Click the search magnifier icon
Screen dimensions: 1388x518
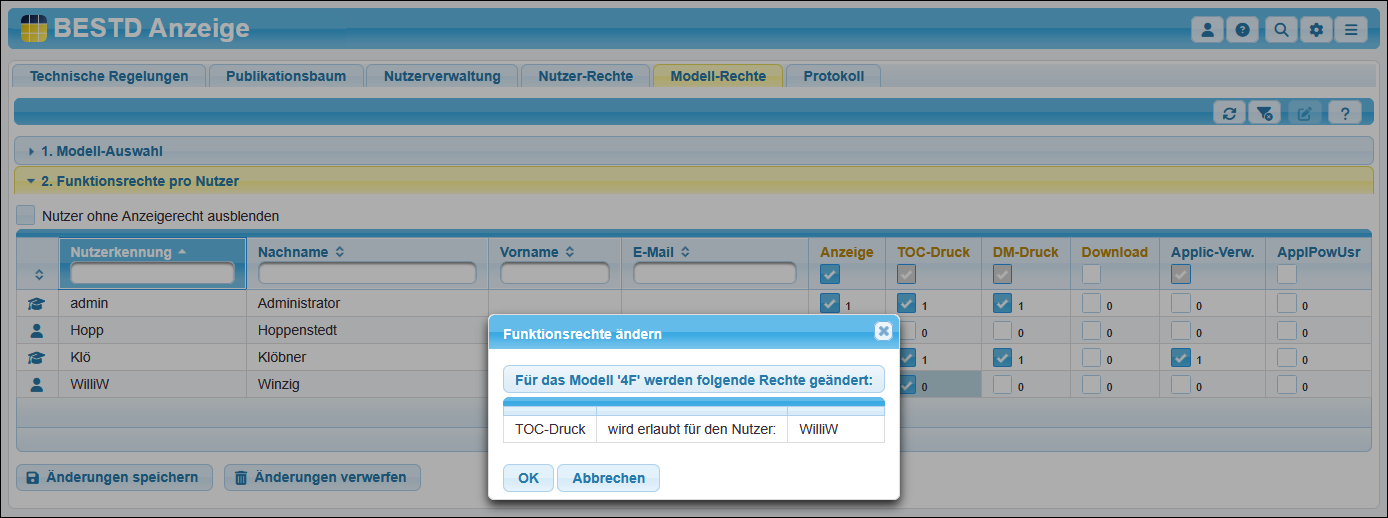pyautogui.click(x=1280, y=30)
